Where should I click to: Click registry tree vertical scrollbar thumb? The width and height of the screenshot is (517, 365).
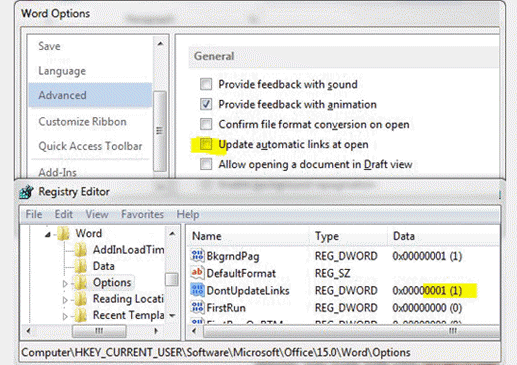[x=172, y=280]
